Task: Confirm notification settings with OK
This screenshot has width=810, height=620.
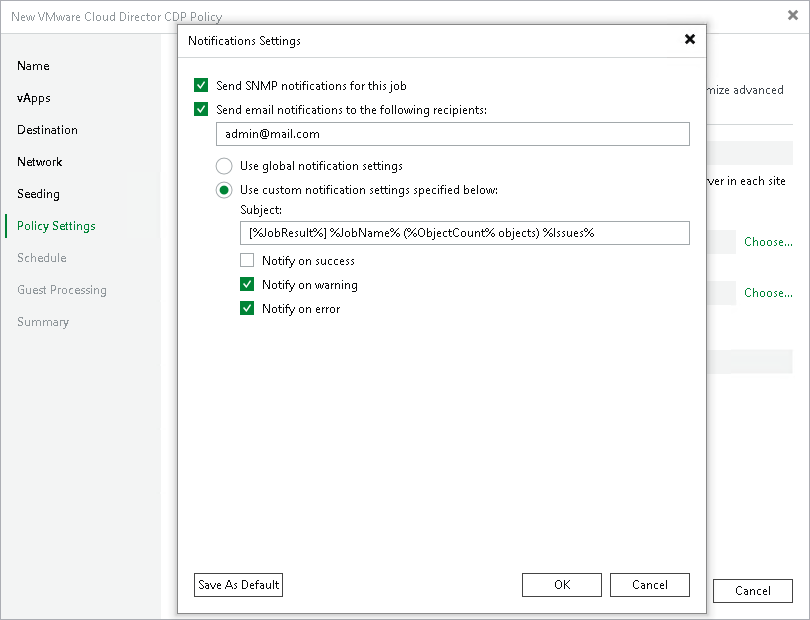Action: (x=562, y=585)
